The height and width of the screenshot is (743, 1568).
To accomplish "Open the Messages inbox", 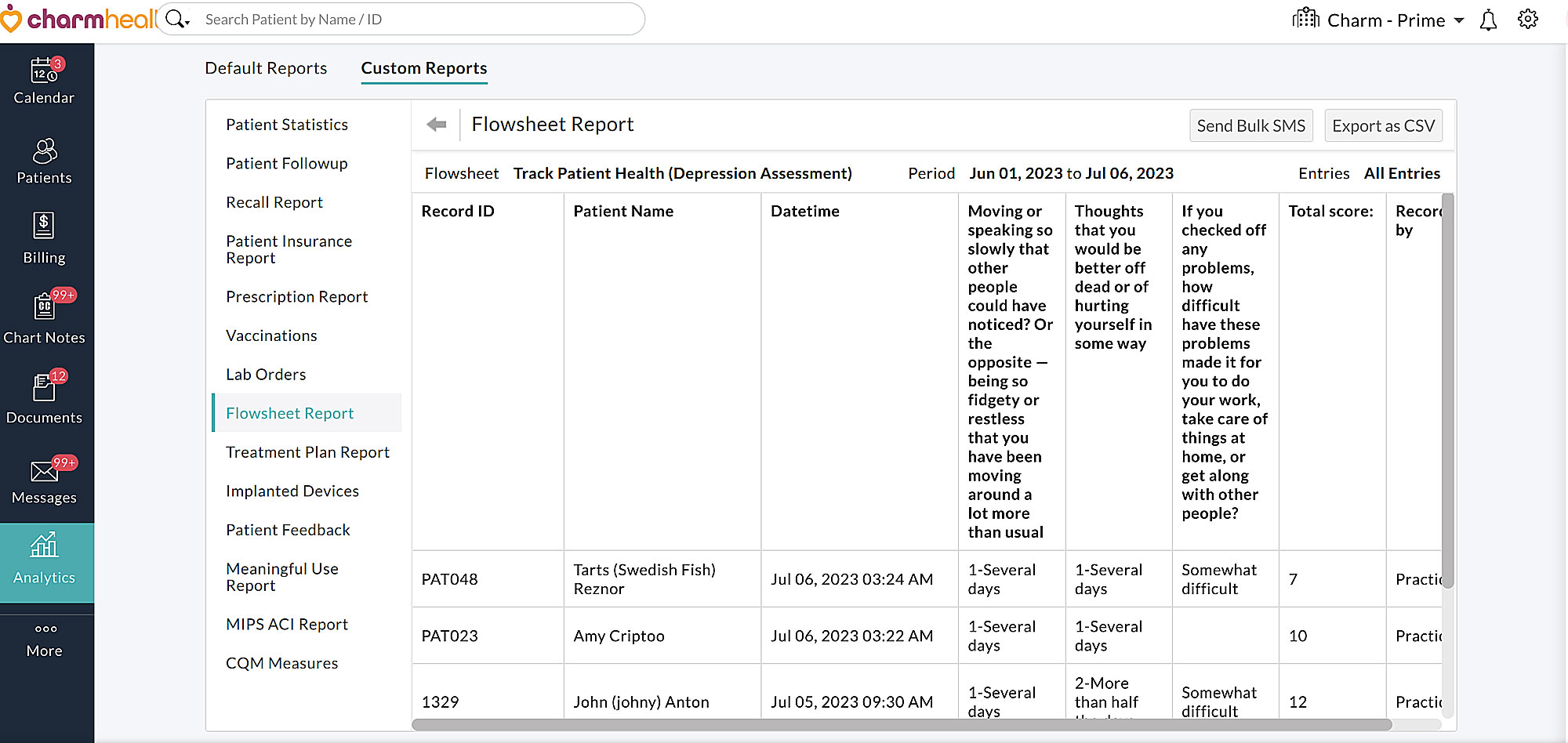I will pyautogui.click(x=45, y=480).
